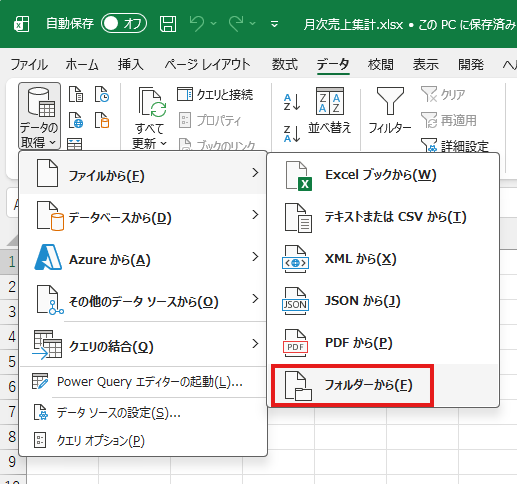Switch to the 表示 tab

tap(426, 64)
